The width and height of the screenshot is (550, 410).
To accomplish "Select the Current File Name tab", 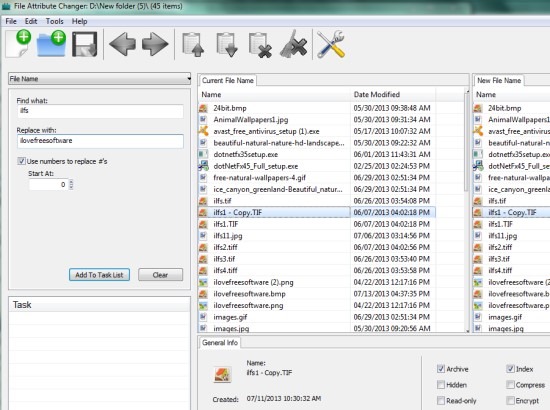I will click(228, 80).
